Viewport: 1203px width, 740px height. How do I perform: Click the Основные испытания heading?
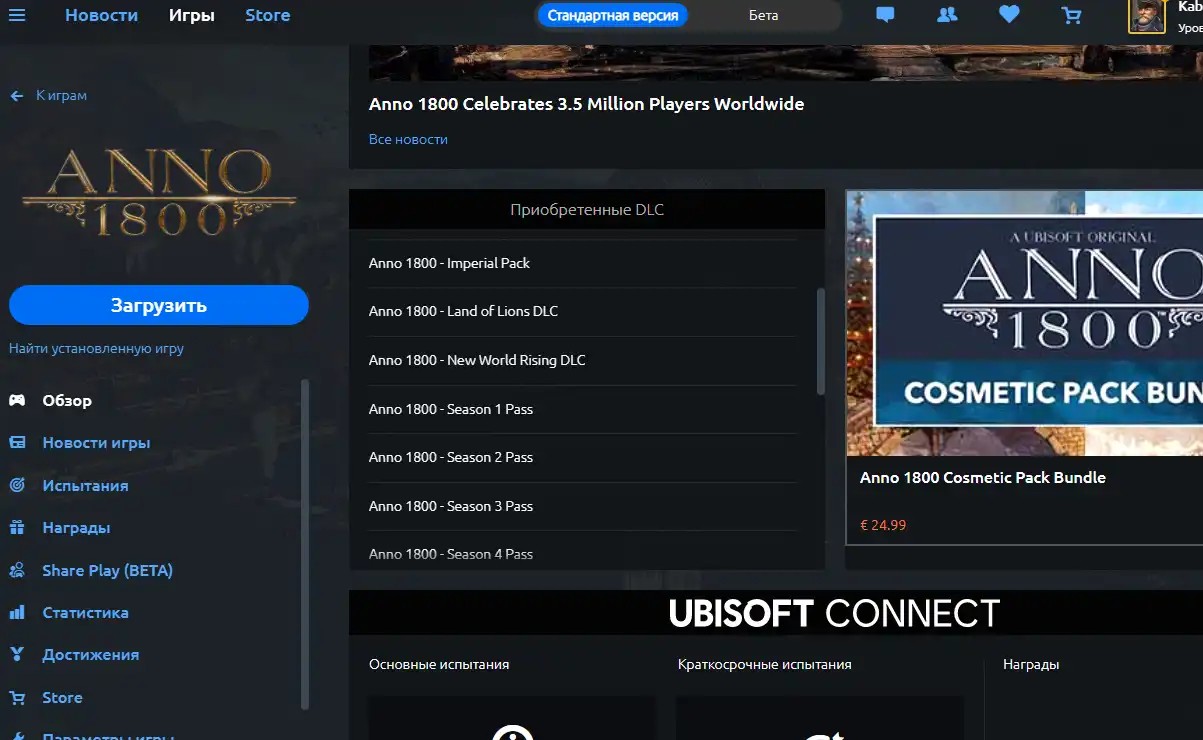tap(439, 664)
